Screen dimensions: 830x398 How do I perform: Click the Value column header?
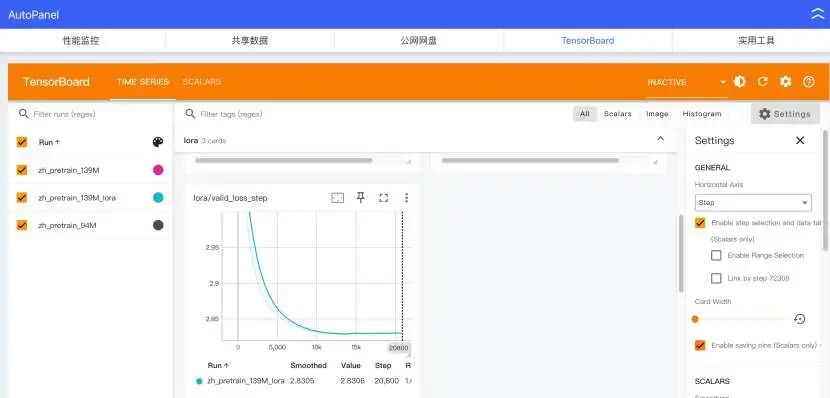(350, 365)
